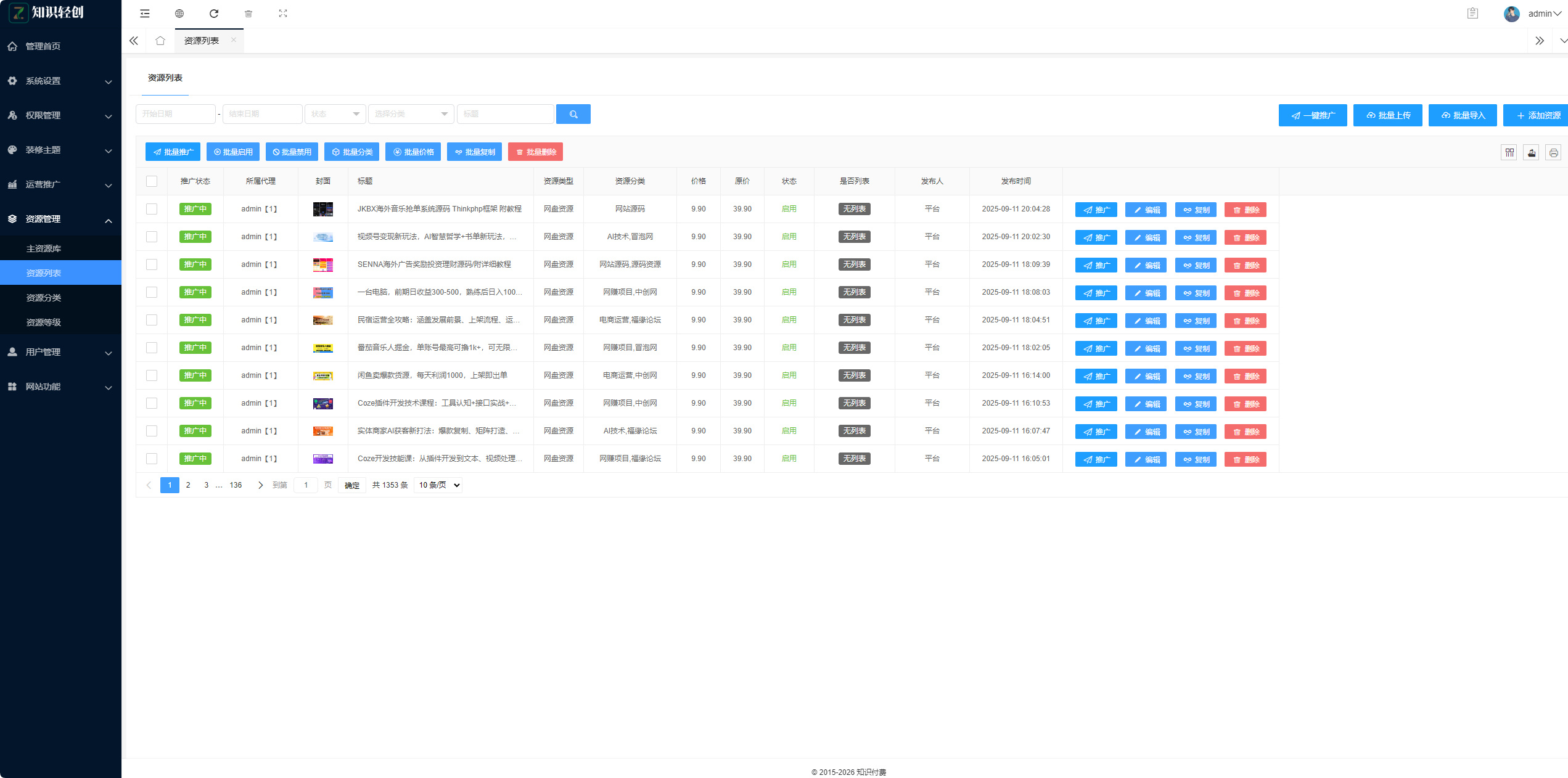
Task: Check the box for SENNA海外广告 row
Action: tap(152, 264)
